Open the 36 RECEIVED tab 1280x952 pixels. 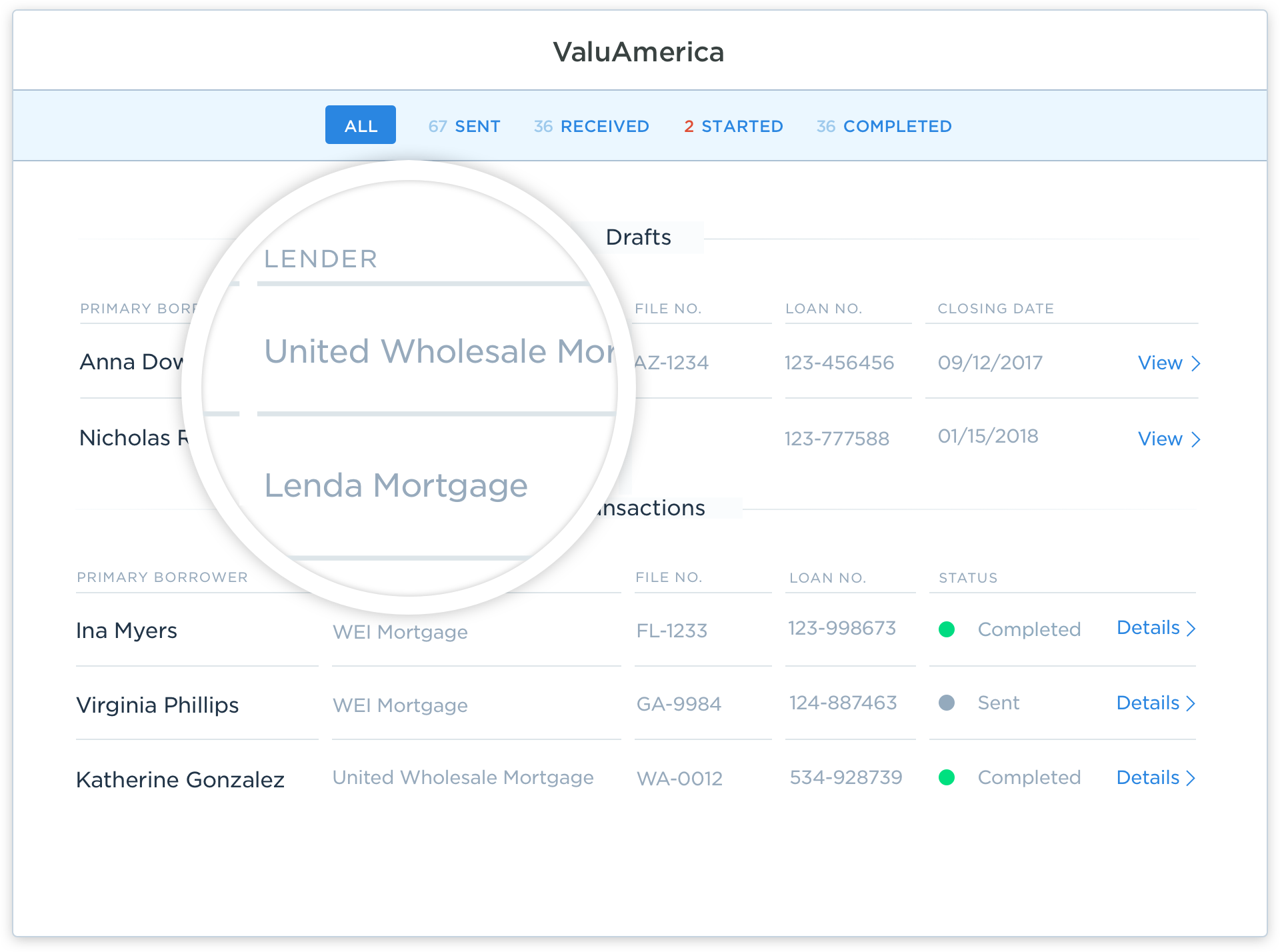point(591,126)
